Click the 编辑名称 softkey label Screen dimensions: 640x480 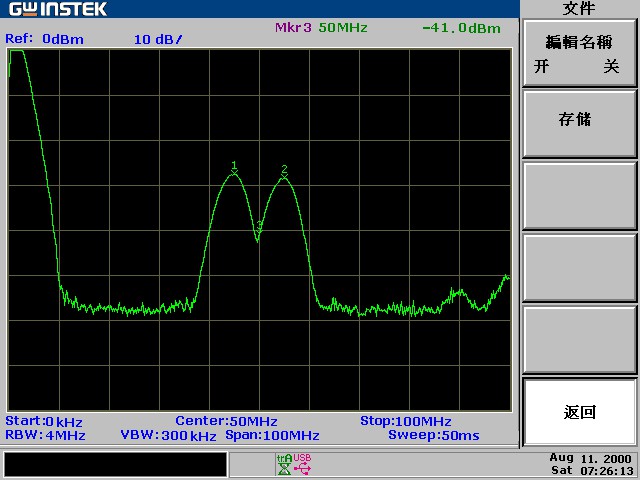click(x=579, y=42)
